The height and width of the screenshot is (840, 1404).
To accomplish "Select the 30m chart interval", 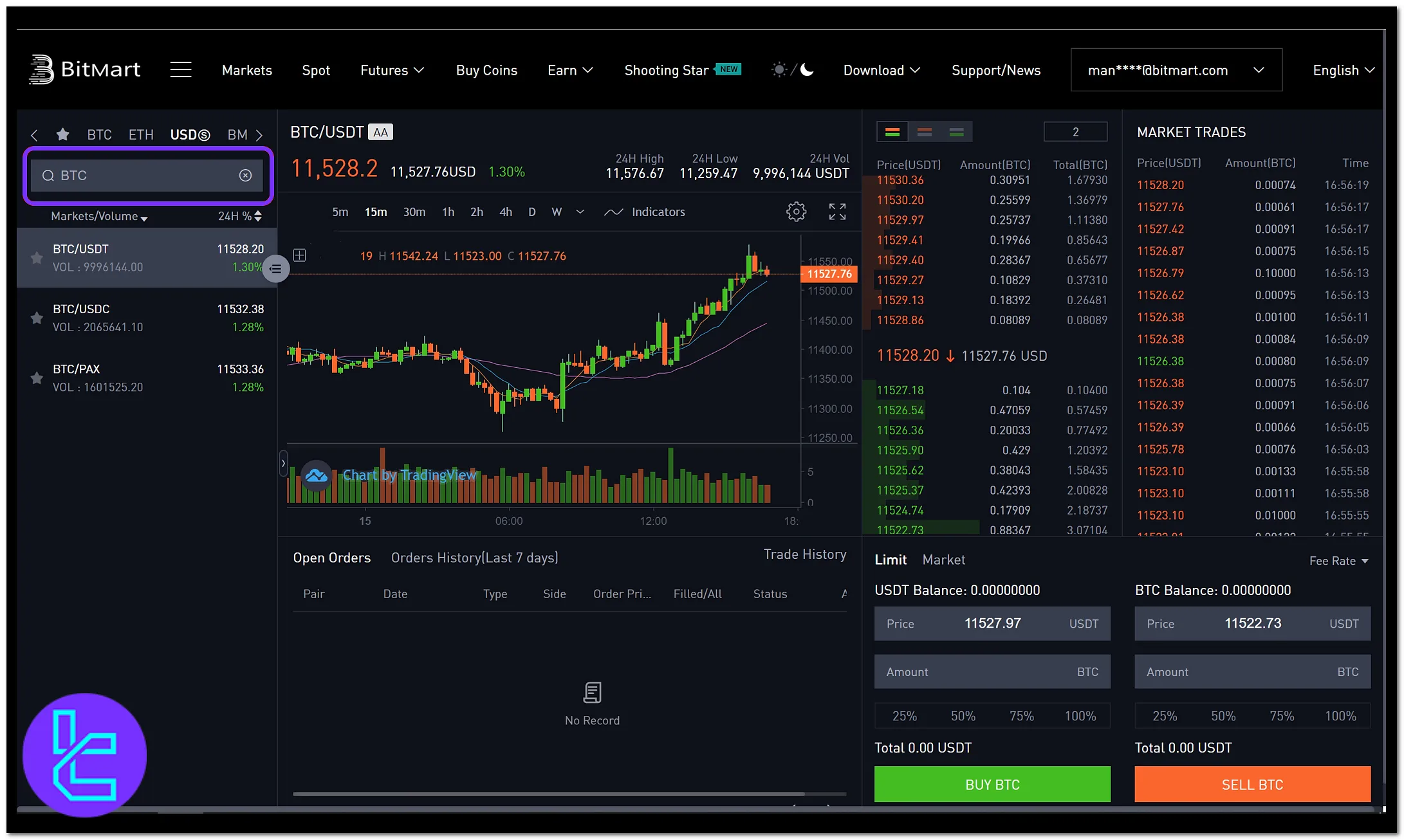I will (414, 212).
